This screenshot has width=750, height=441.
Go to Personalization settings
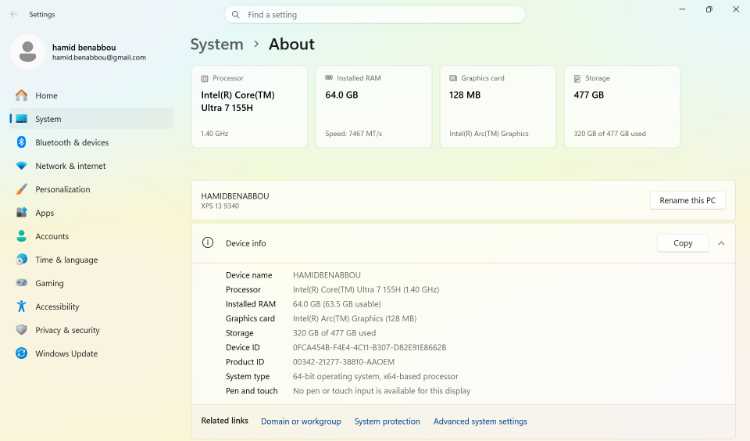point(91,189)
